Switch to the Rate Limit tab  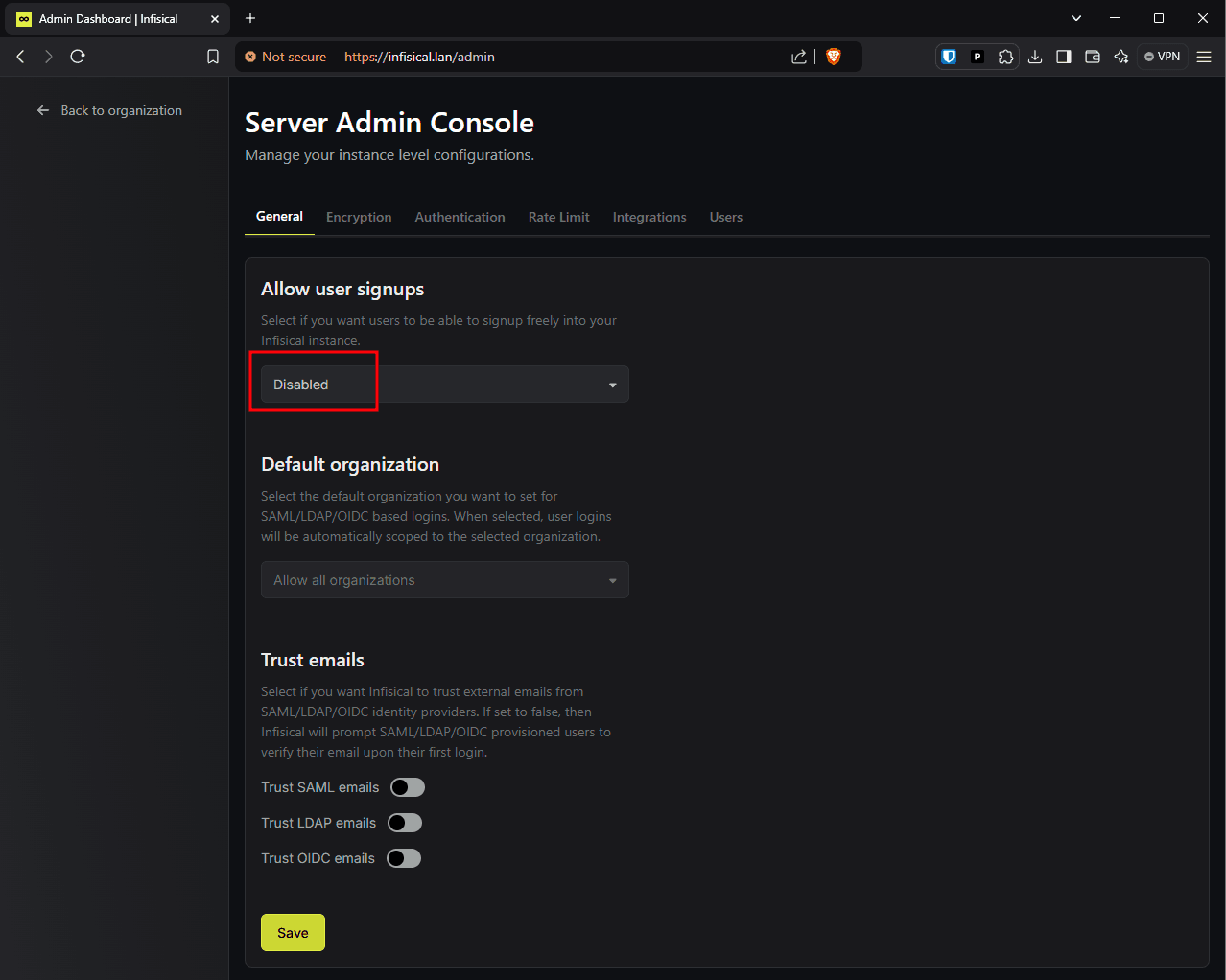click(558, 217)
